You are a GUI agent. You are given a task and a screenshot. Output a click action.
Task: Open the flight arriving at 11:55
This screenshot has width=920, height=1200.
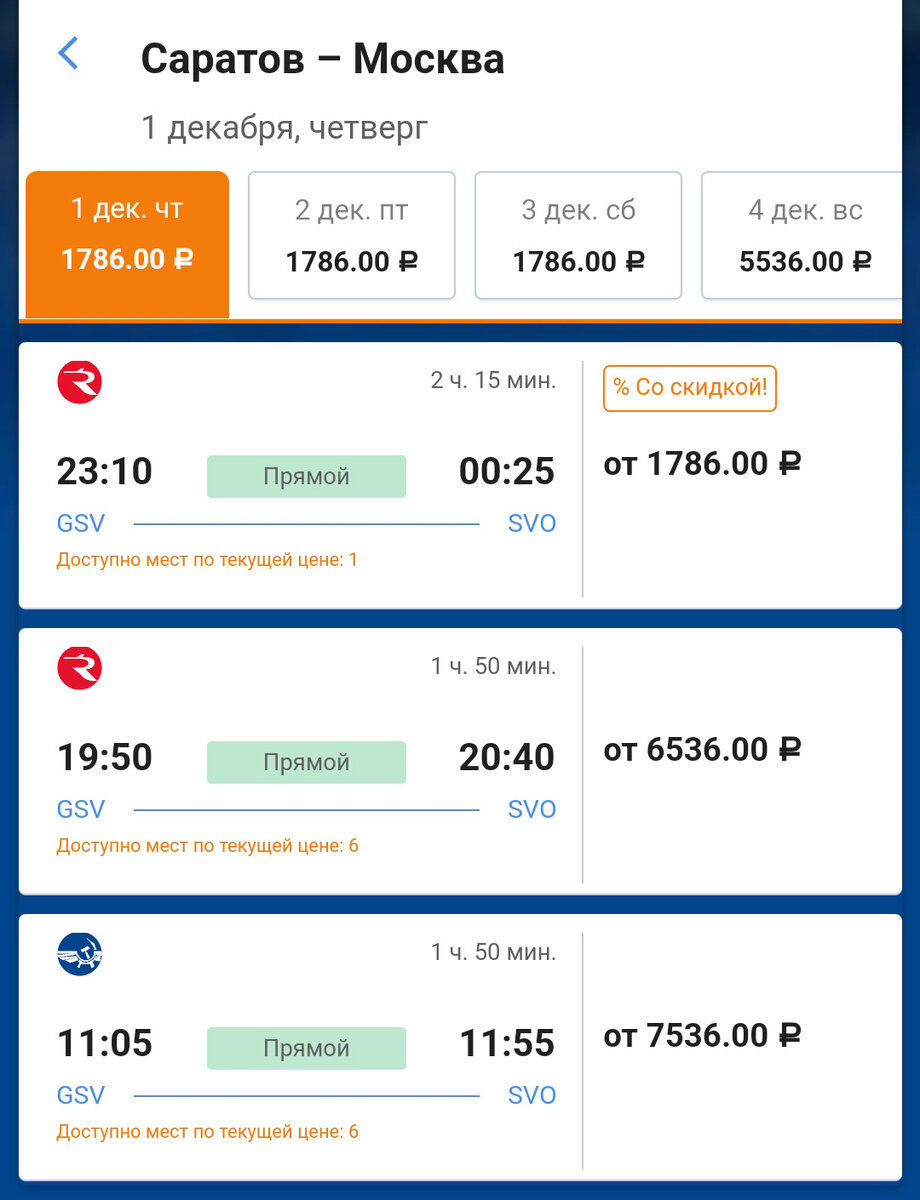click(460, 1047)
